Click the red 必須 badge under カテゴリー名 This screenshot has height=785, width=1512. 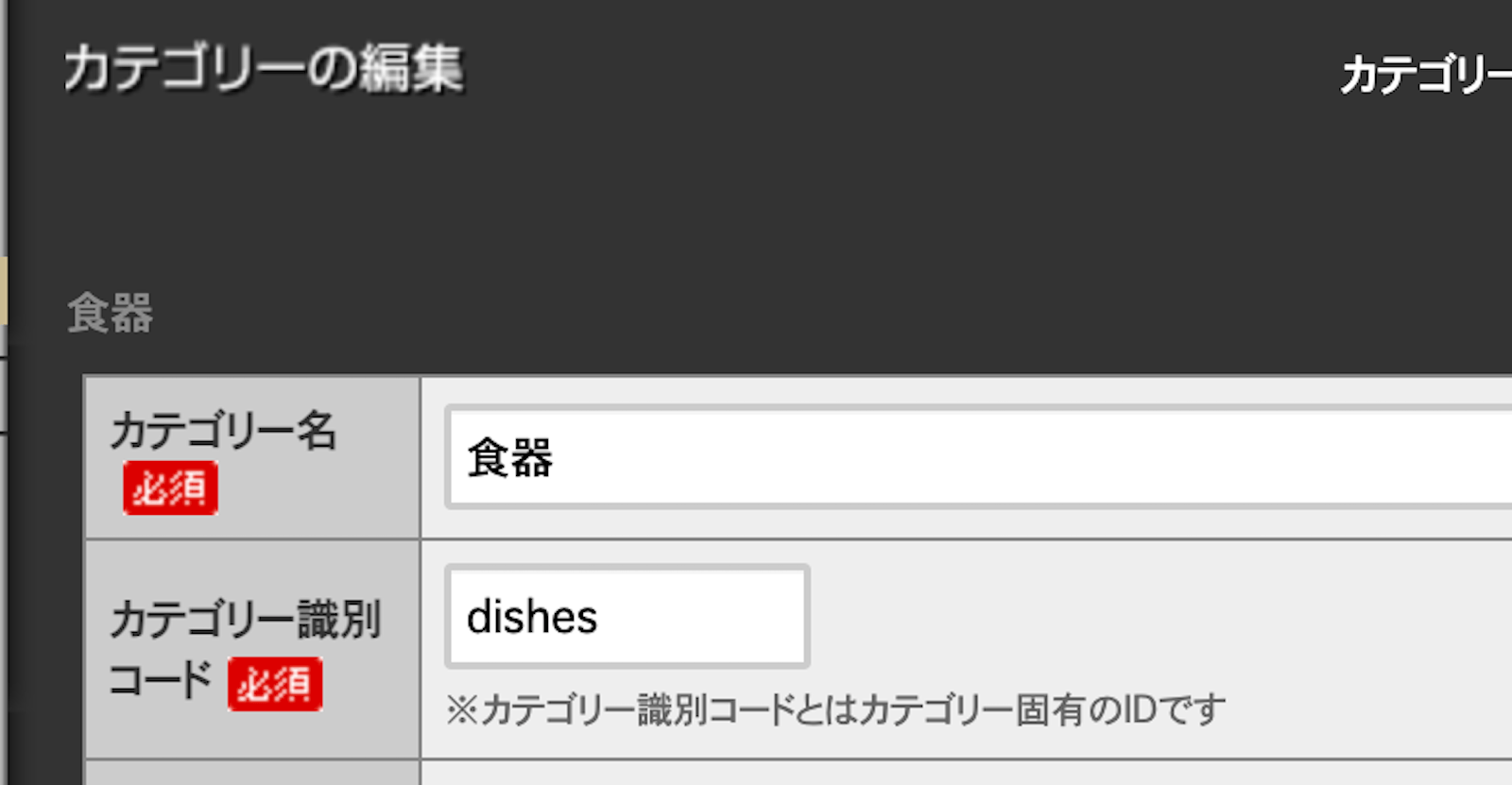pos(170,488)
